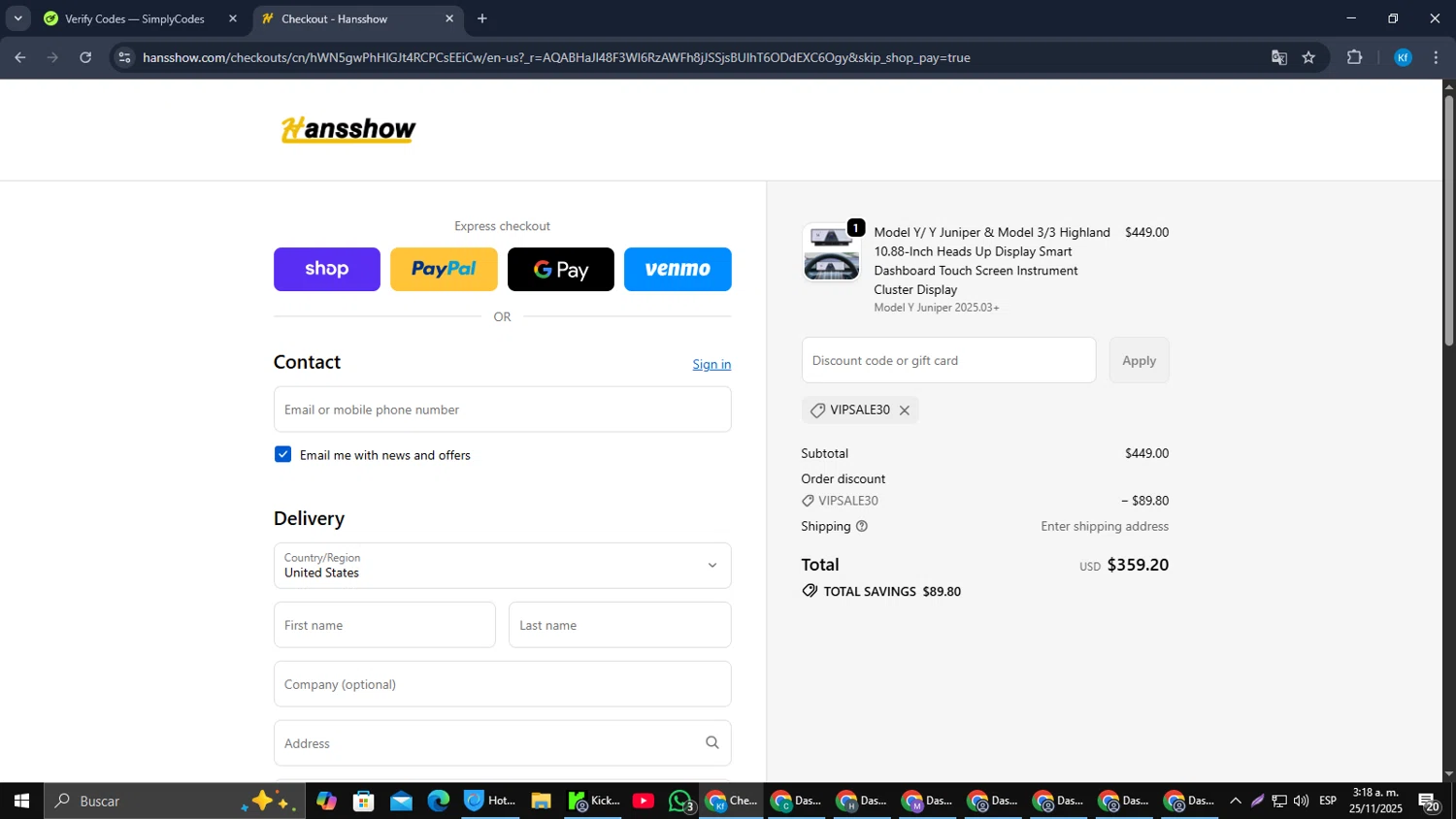This screenshot has width=1456, height=819.
Task: Open the Mail app in taskbar
Action: (x=401, y=801)
